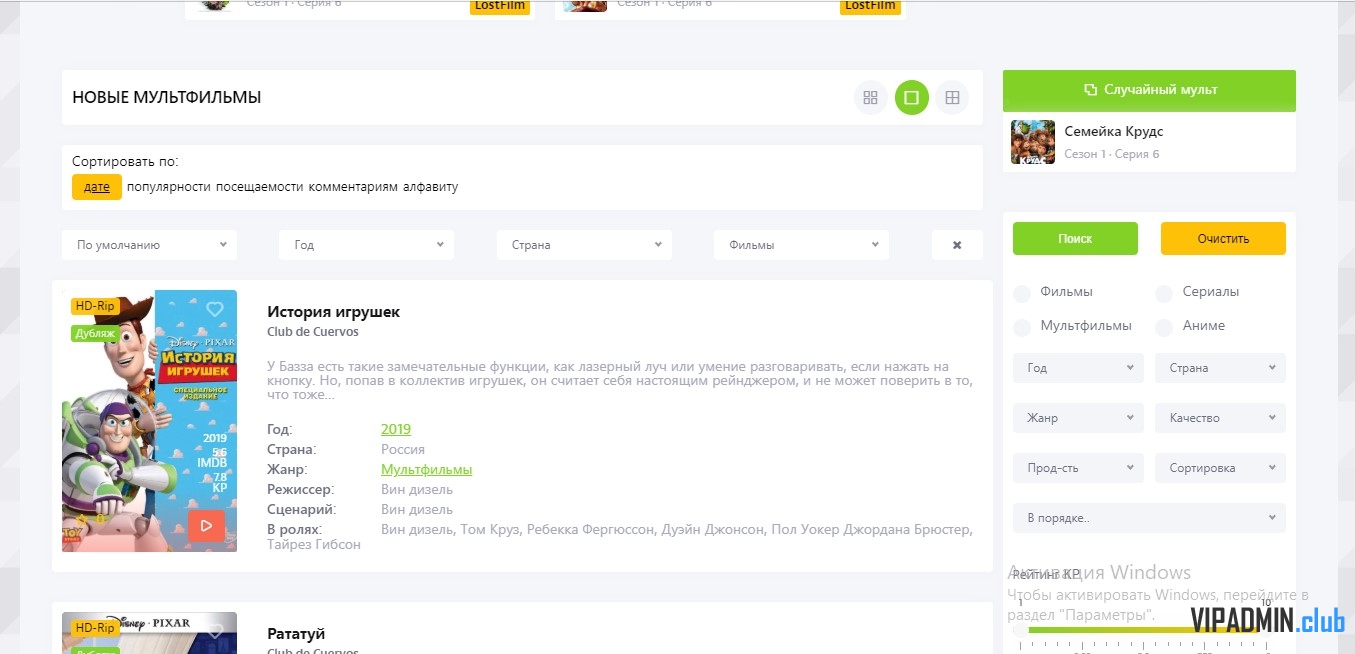This screenshot has height=654, width=1355.
Task: Click the green Поиск button
Action: (x=1075, y=239)
